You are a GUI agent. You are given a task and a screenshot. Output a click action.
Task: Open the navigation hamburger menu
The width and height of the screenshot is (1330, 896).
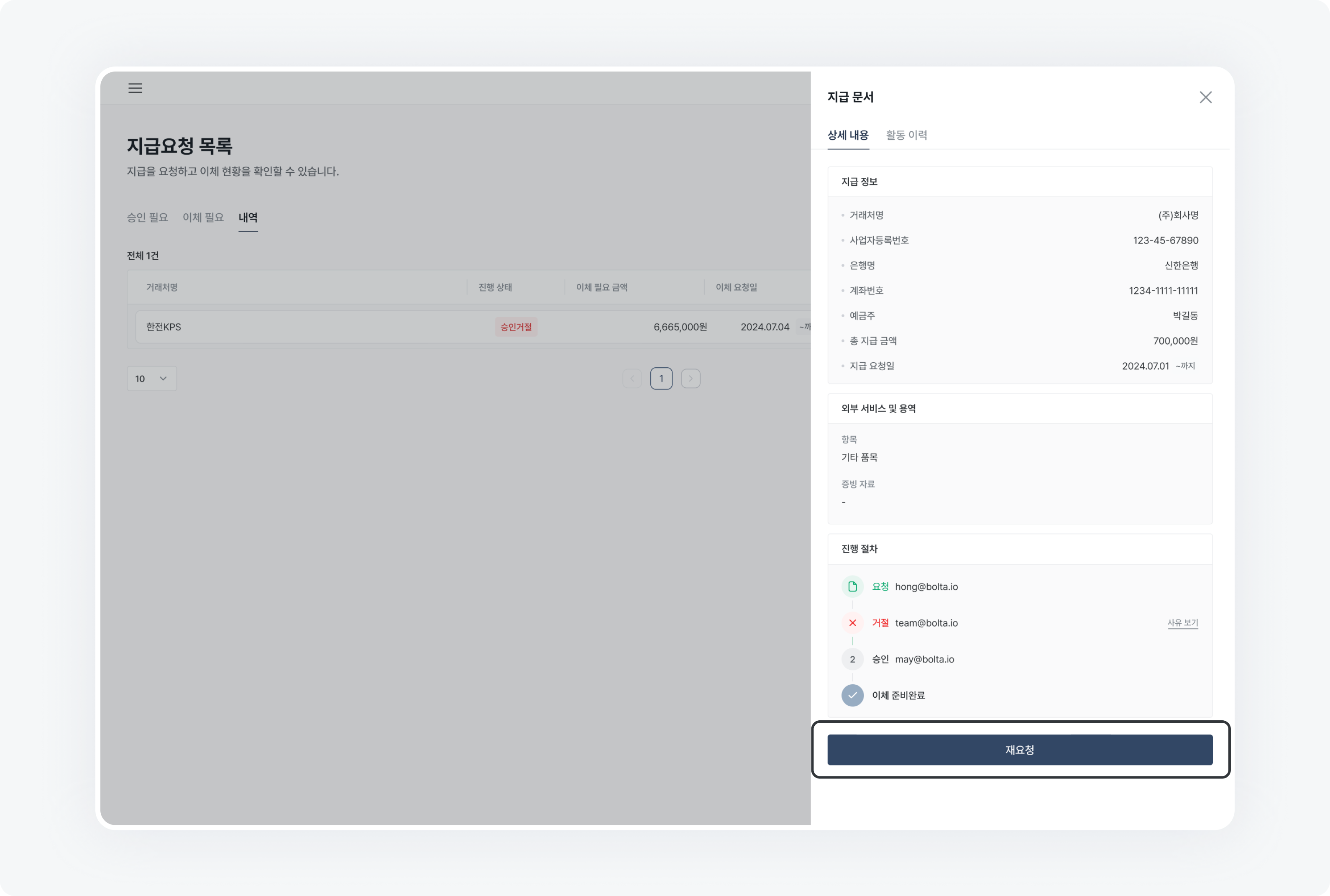pyautogui.click(x=136, y=88)
